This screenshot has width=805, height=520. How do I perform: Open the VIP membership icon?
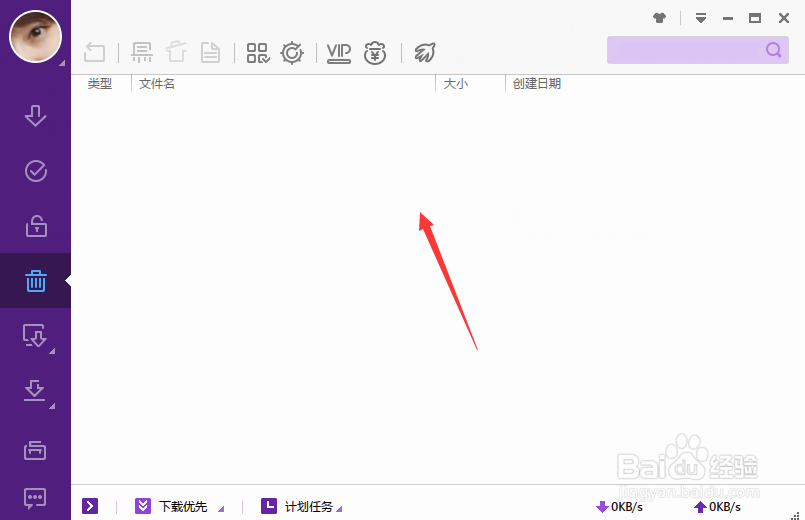point(339,53)
